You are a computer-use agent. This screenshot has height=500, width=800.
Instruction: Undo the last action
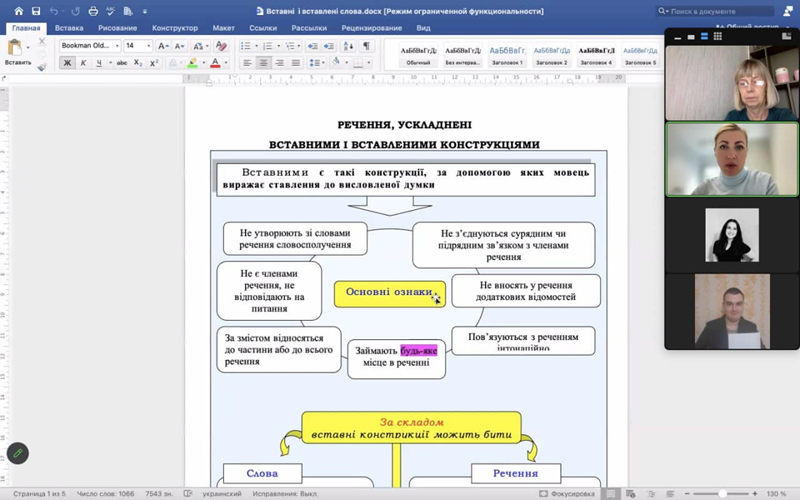tap(54, 11)
